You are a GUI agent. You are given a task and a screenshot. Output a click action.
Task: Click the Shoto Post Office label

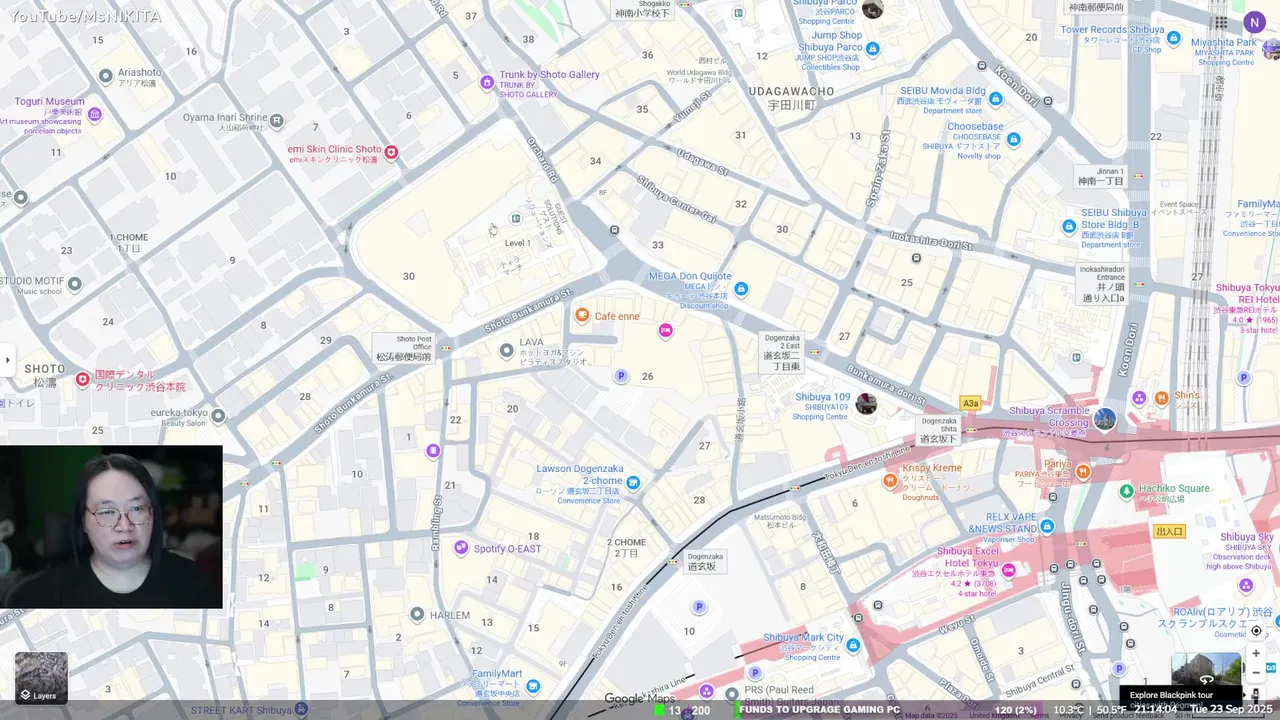[x=404, y=348]
